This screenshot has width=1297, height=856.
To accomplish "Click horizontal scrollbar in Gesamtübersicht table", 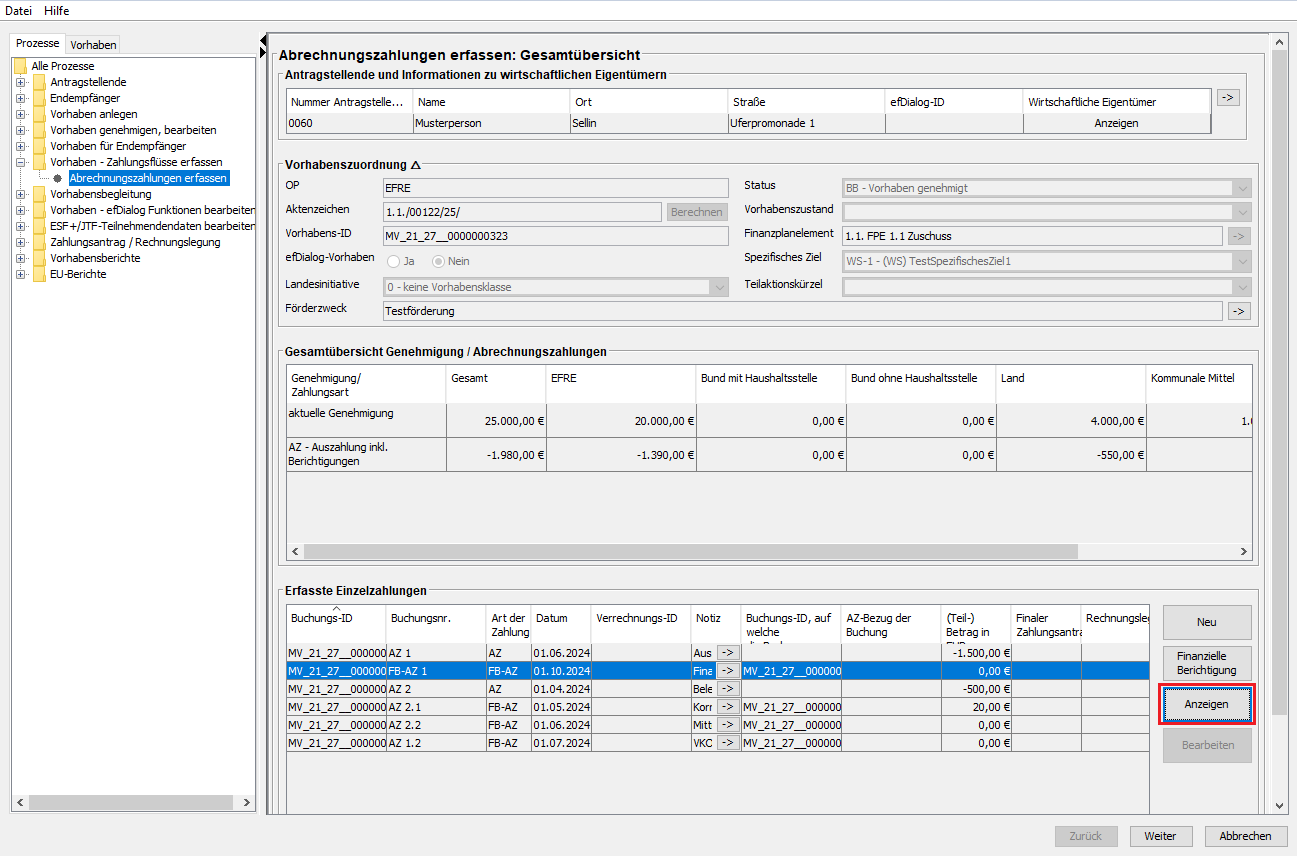I will coord(690,552).
